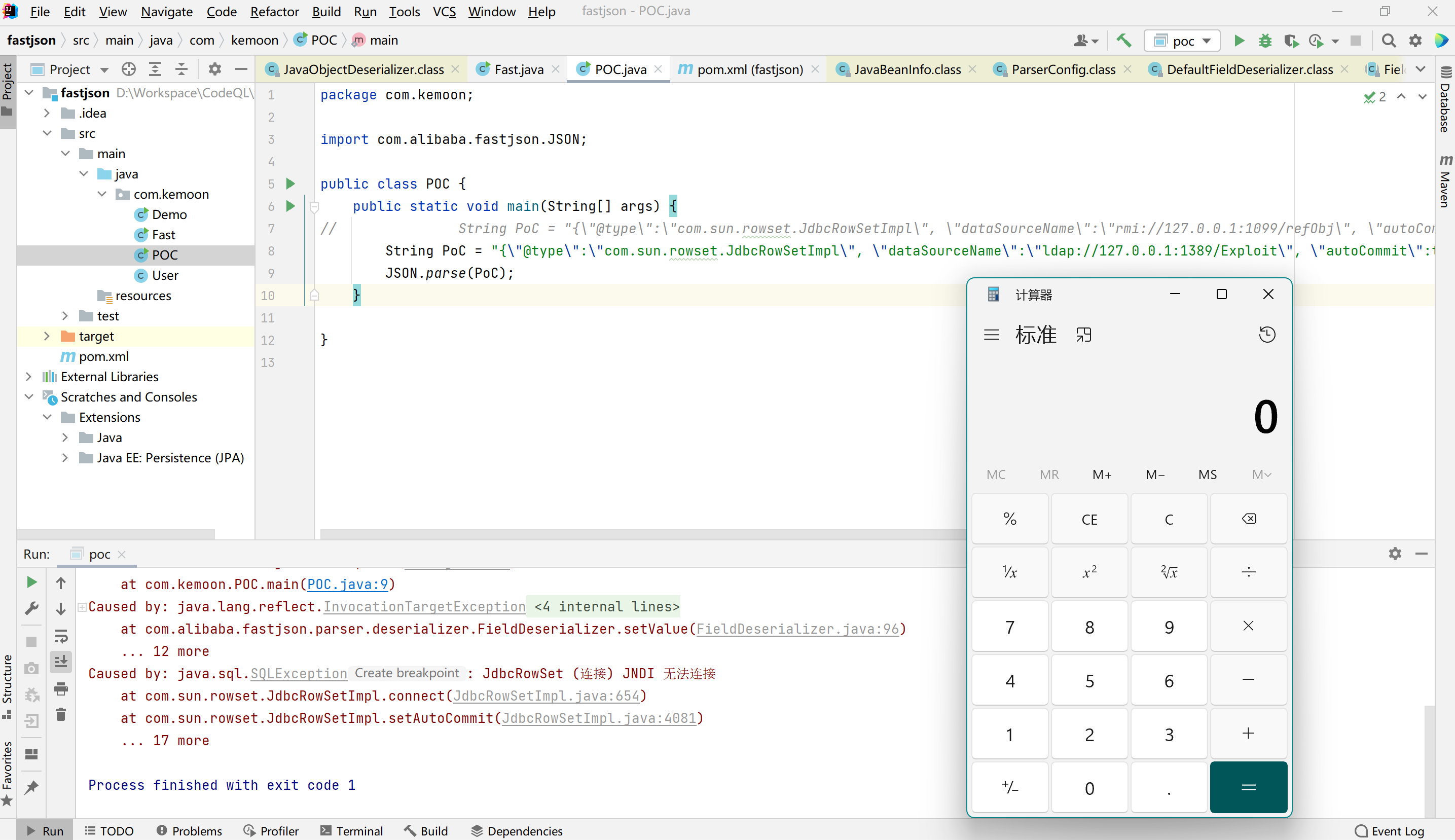The height and width of the screenshot is (840, 1455).
Task: Open calculator history icon
Action: pyautogui.click(x=1266, y=335)
